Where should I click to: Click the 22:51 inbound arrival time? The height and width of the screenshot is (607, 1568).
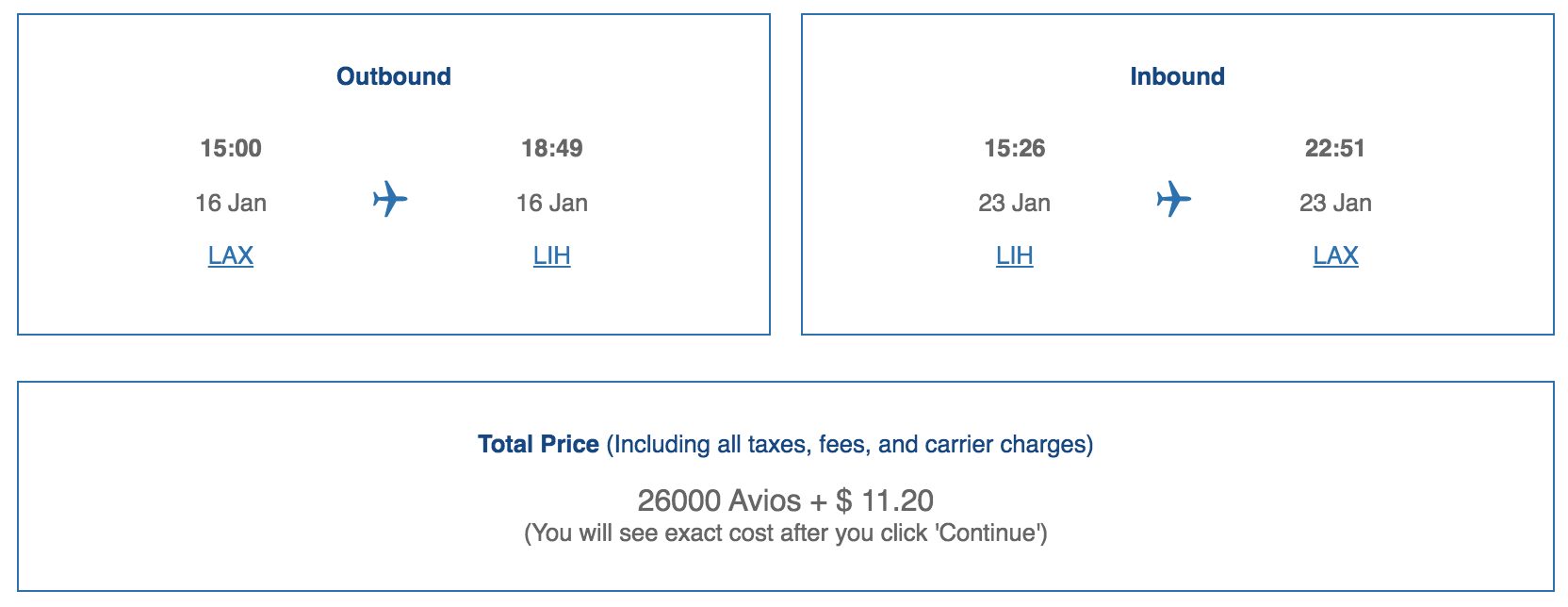pos(1335,148)
